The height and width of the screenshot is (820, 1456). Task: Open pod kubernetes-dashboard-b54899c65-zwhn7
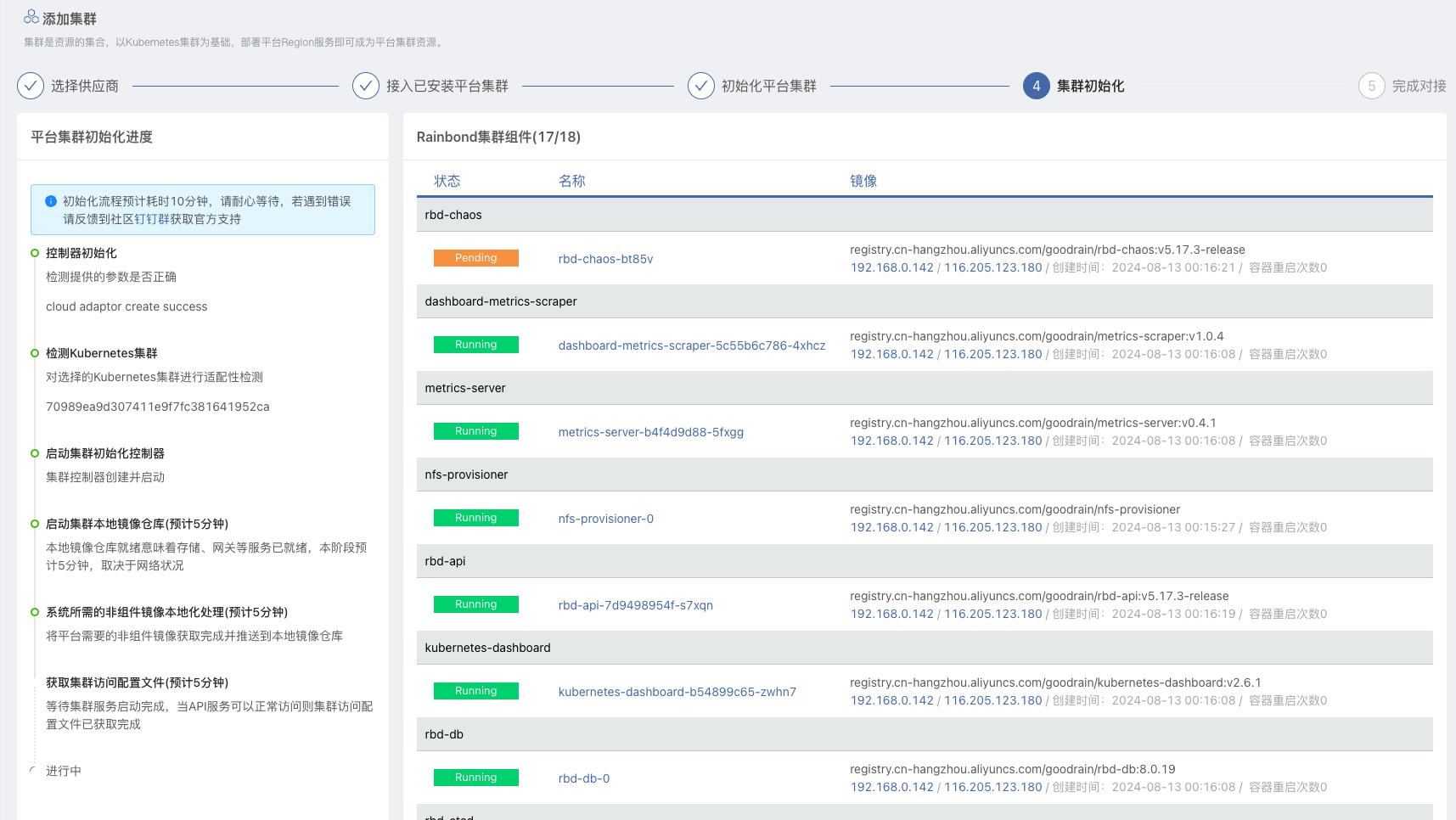tap(677, 692)
